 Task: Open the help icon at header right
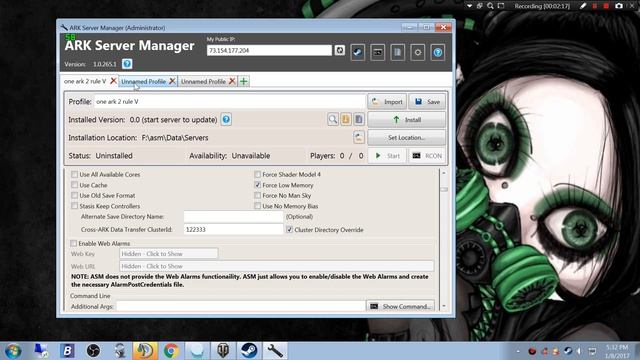pyautogui.click(x=438, y=52)
